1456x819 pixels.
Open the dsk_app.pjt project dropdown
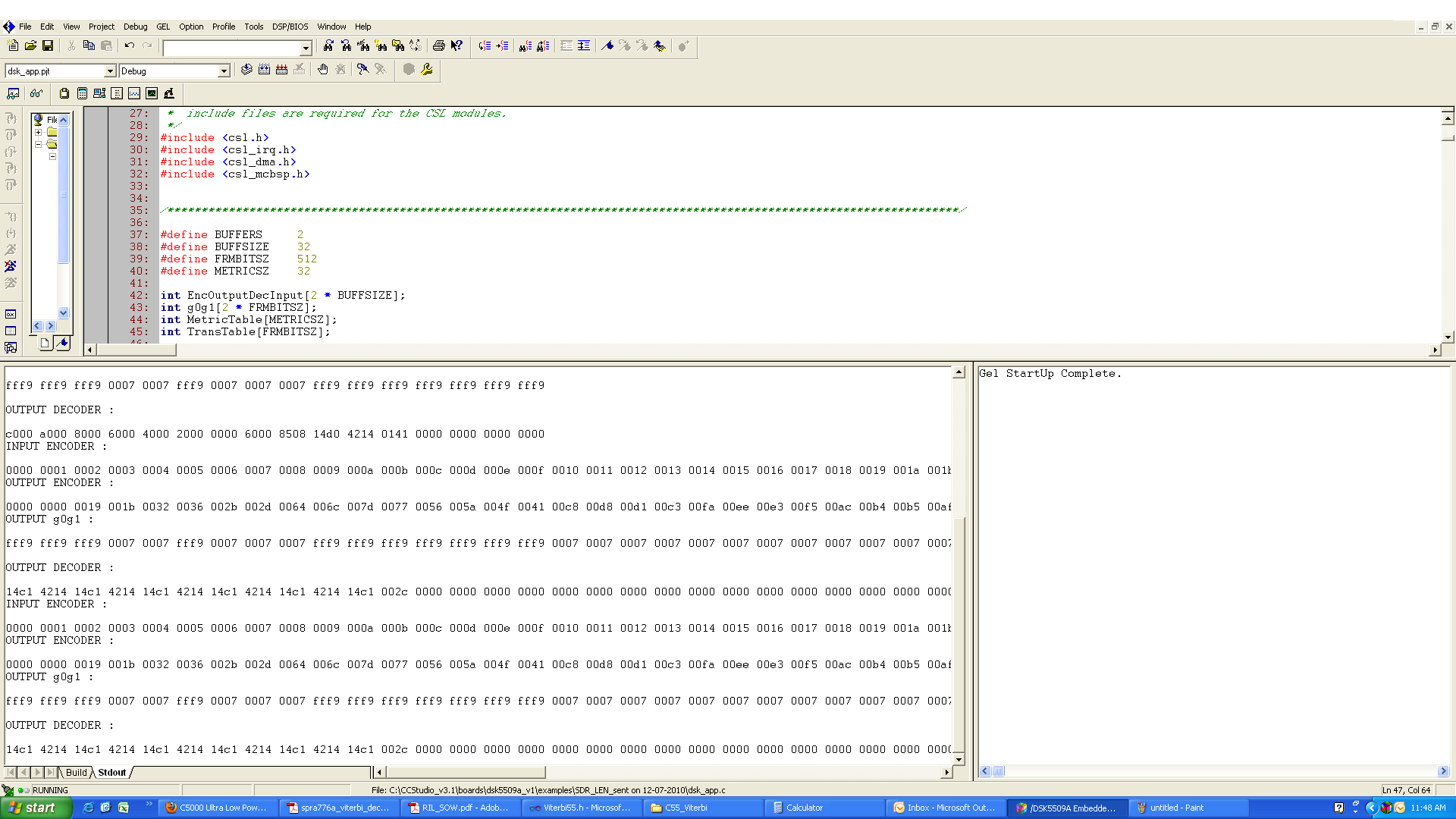[109, 71]
